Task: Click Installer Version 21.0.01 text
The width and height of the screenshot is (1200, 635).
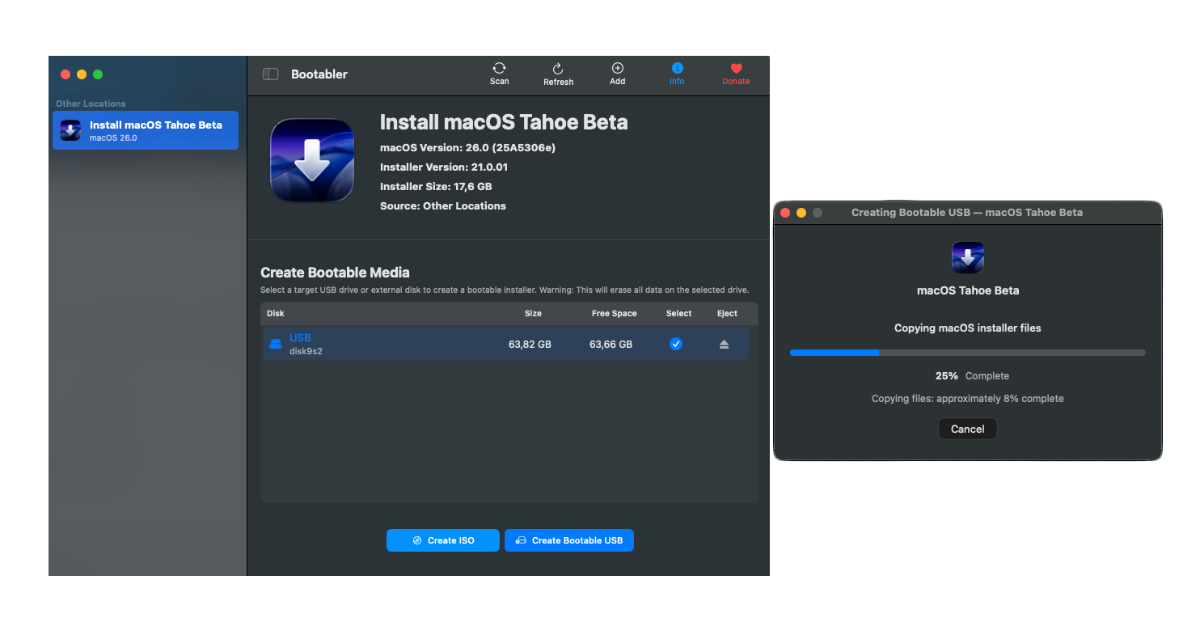Action: coord(444,167)
